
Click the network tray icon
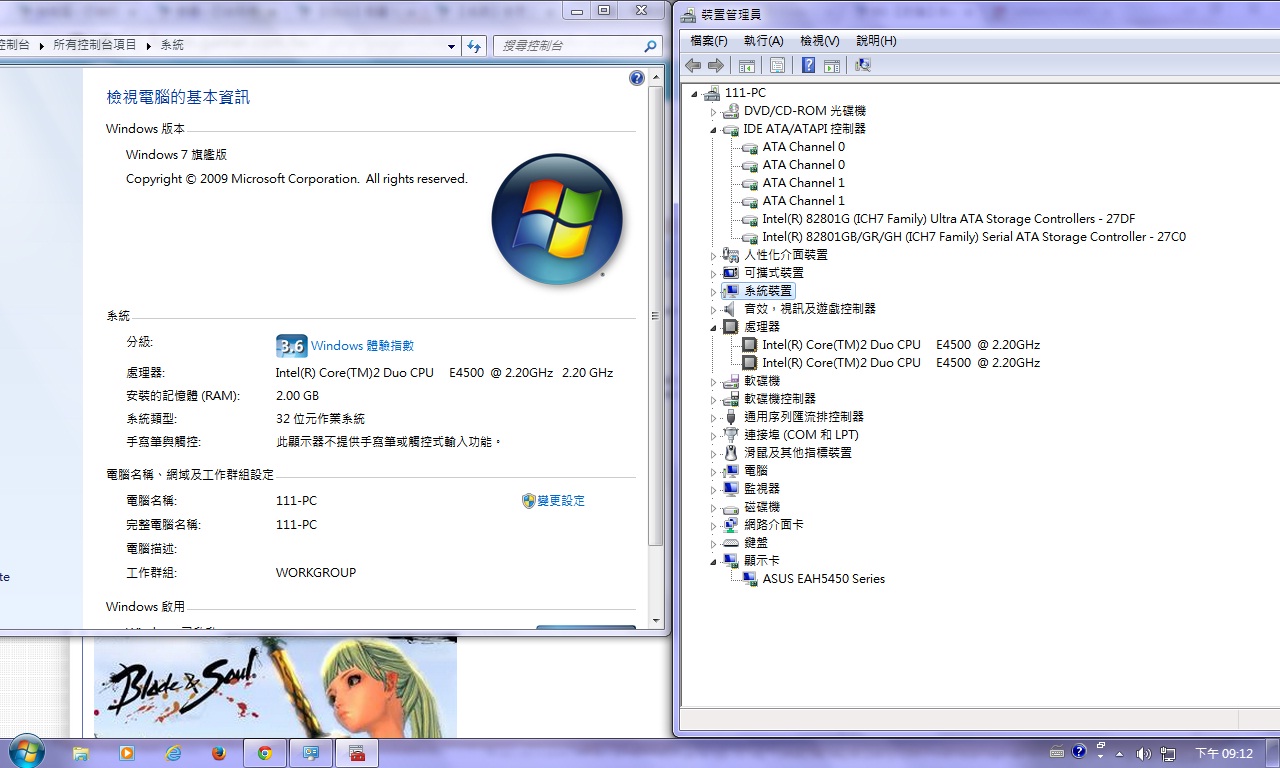1167,753
